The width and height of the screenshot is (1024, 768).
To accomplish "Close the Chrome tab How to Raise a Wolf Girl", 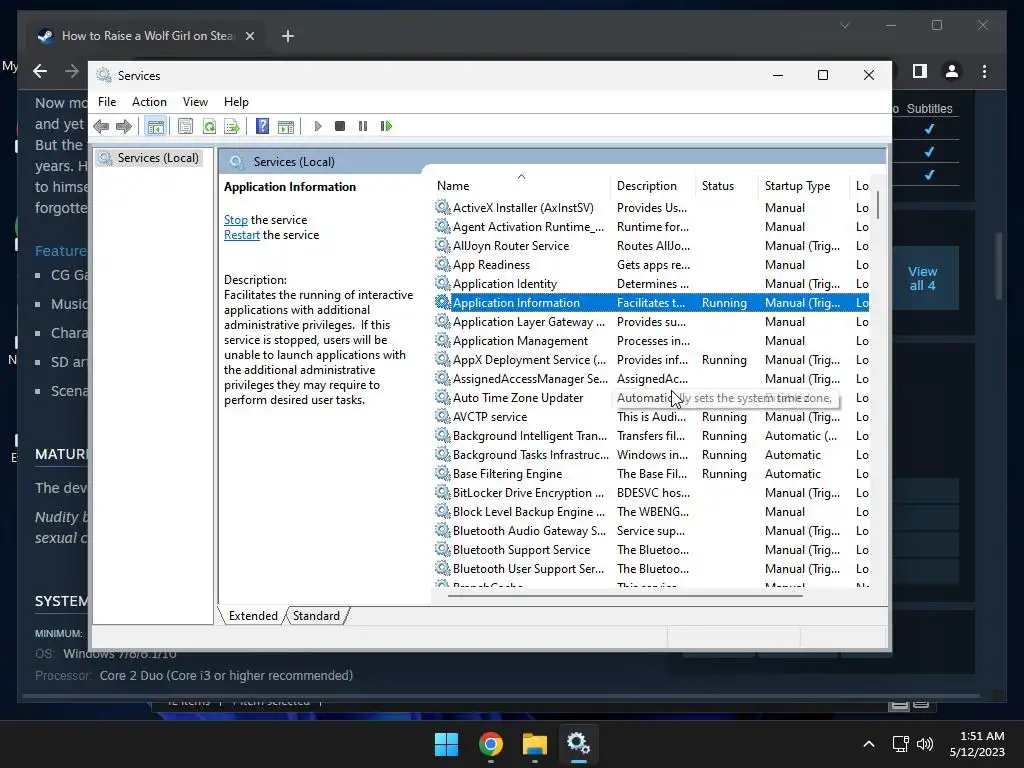I will coord(249,36).
